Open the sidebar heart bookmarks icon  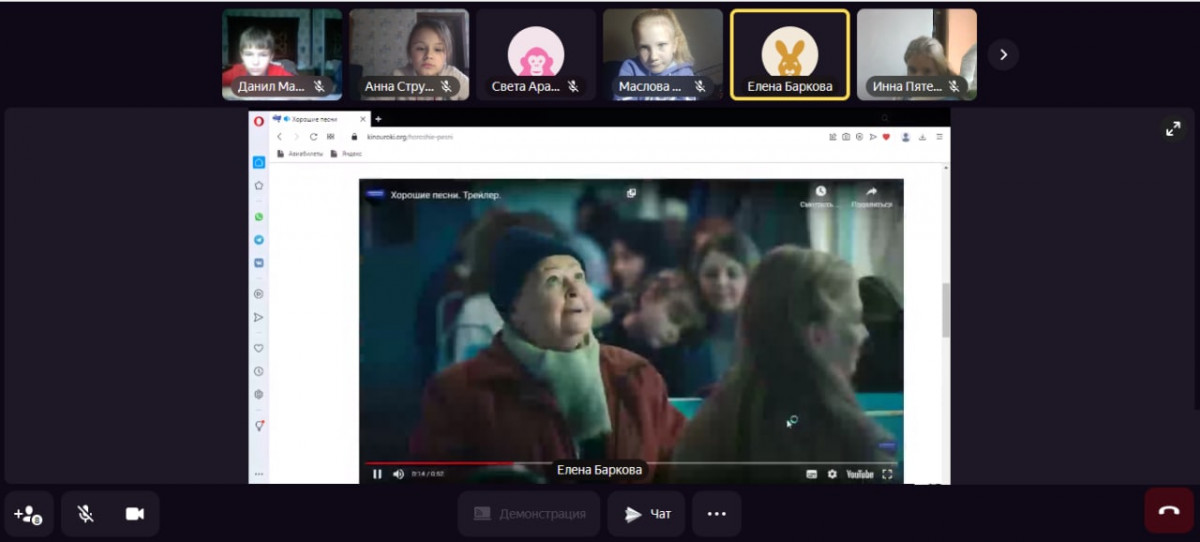[x=258, y=348]
